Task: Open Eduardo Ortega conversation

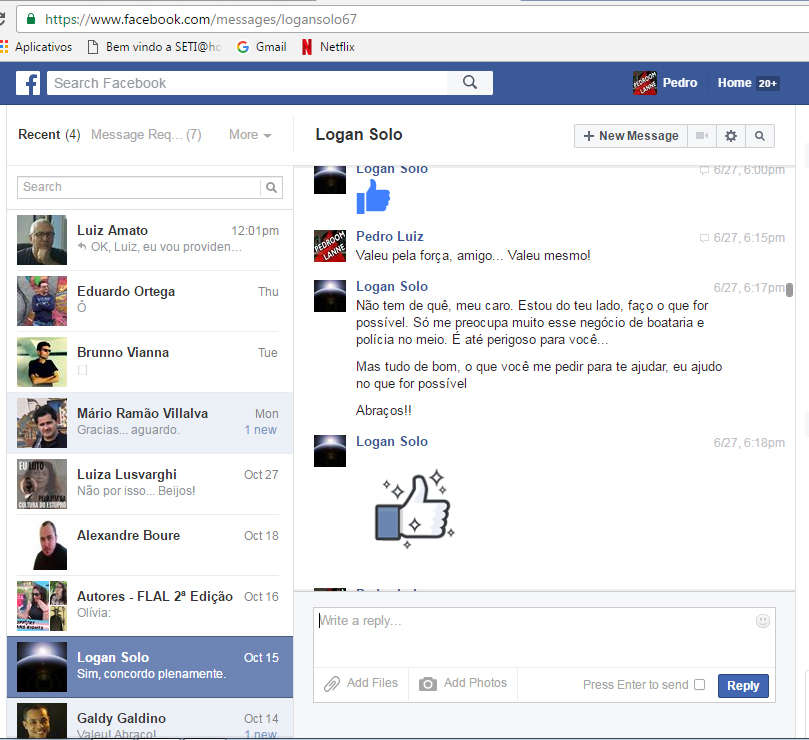Action: point(150,301)
